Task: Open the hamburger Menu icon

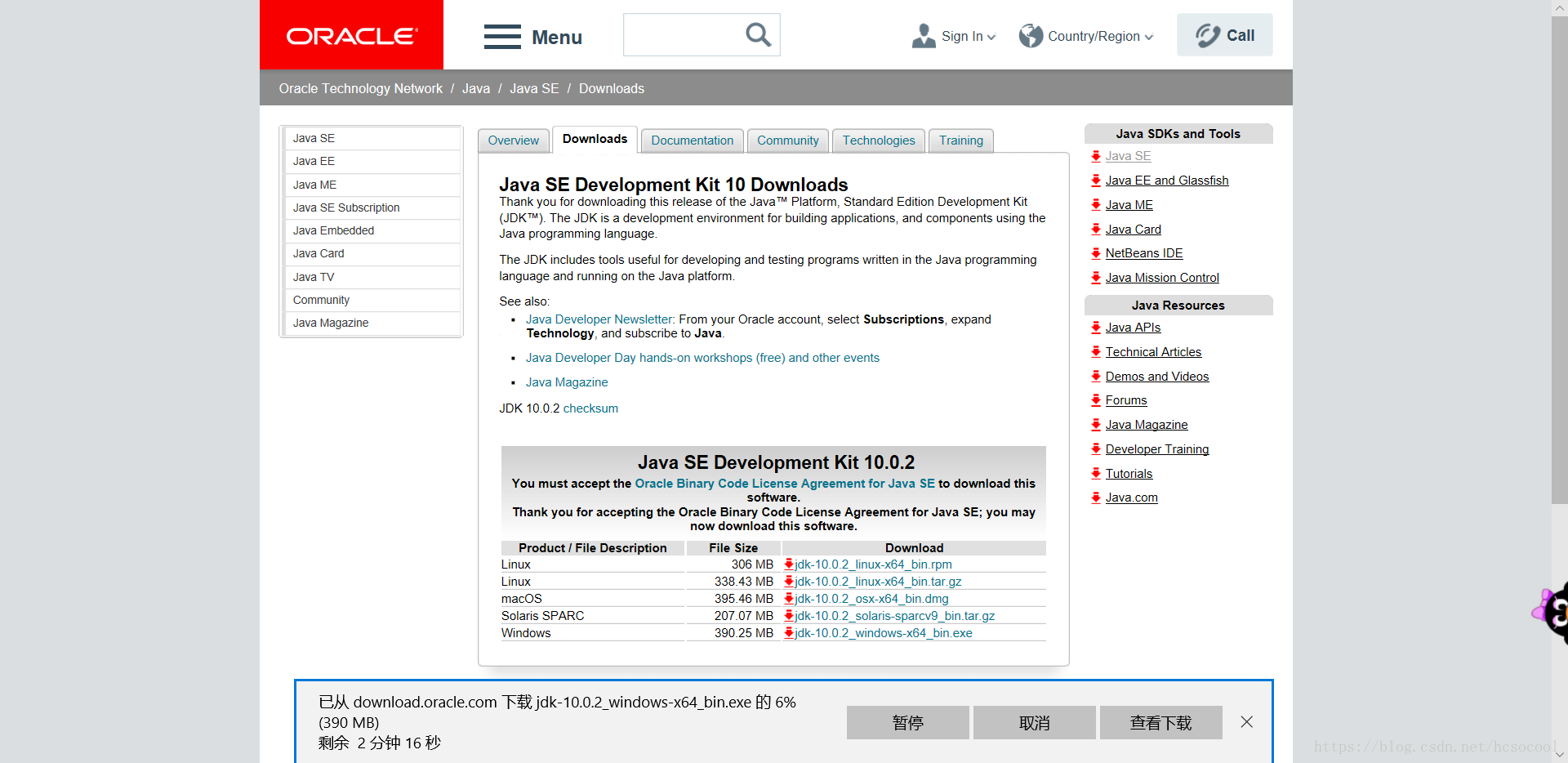Action: pos(501,37)
